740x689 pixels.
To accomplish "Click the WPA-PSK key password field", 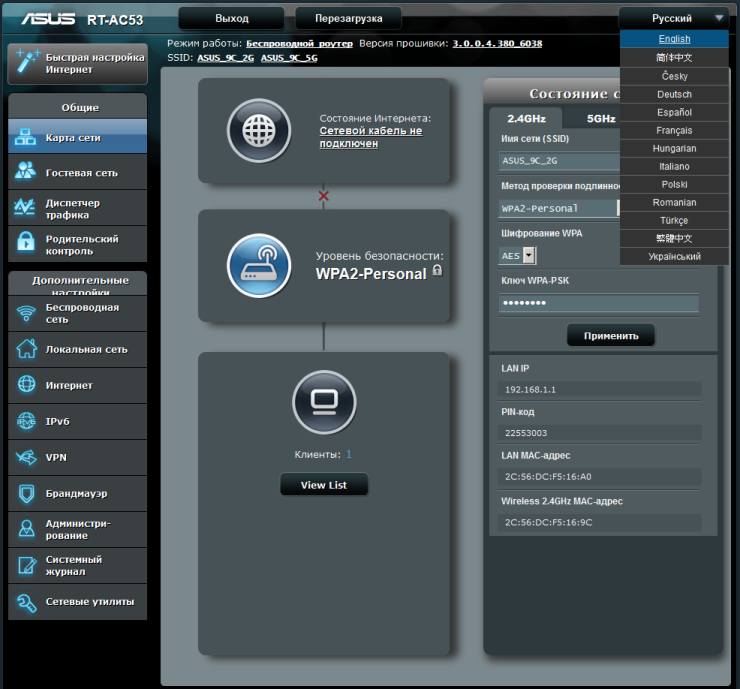I will tap(599, 302).
